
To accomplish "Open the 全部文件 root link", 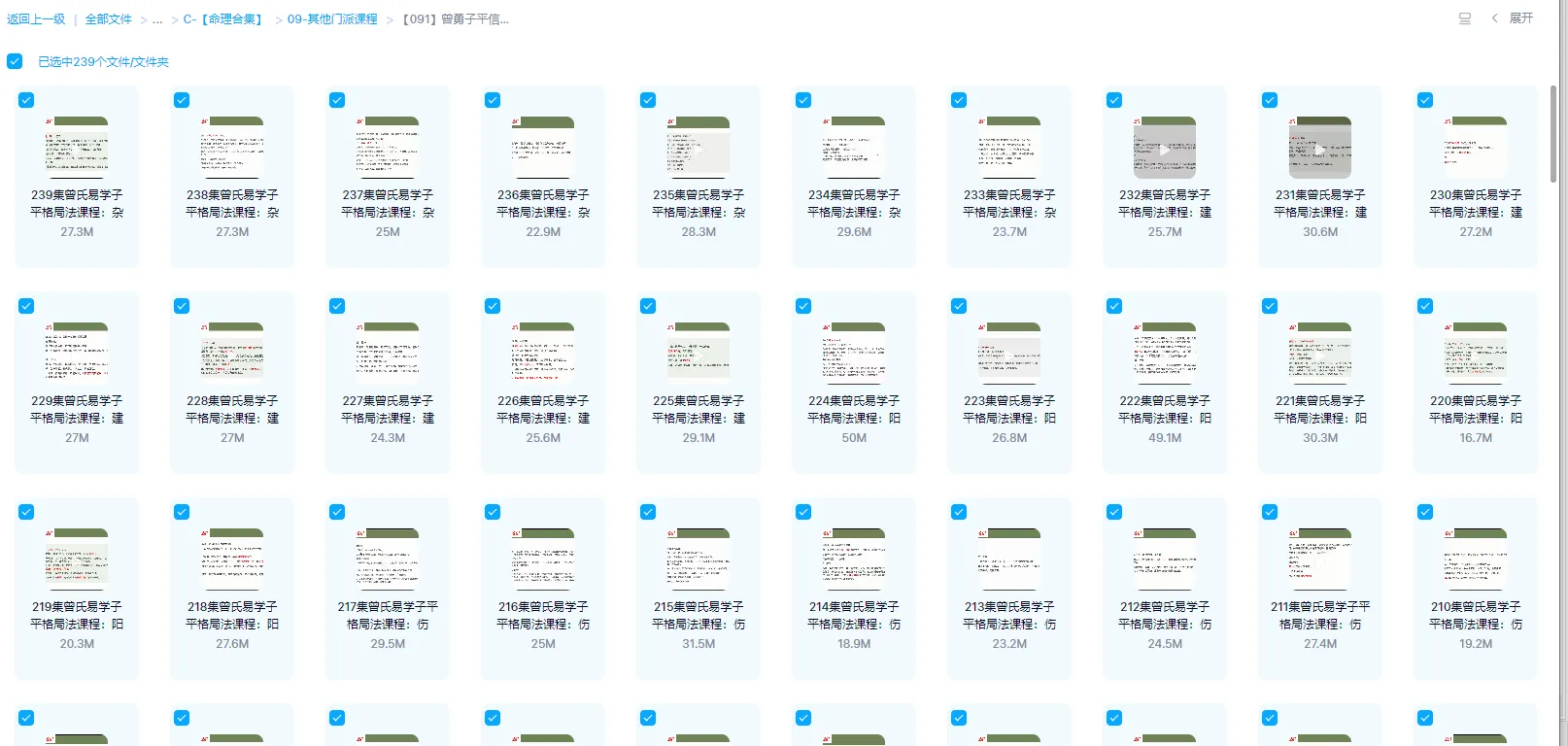I will point(108,19).
